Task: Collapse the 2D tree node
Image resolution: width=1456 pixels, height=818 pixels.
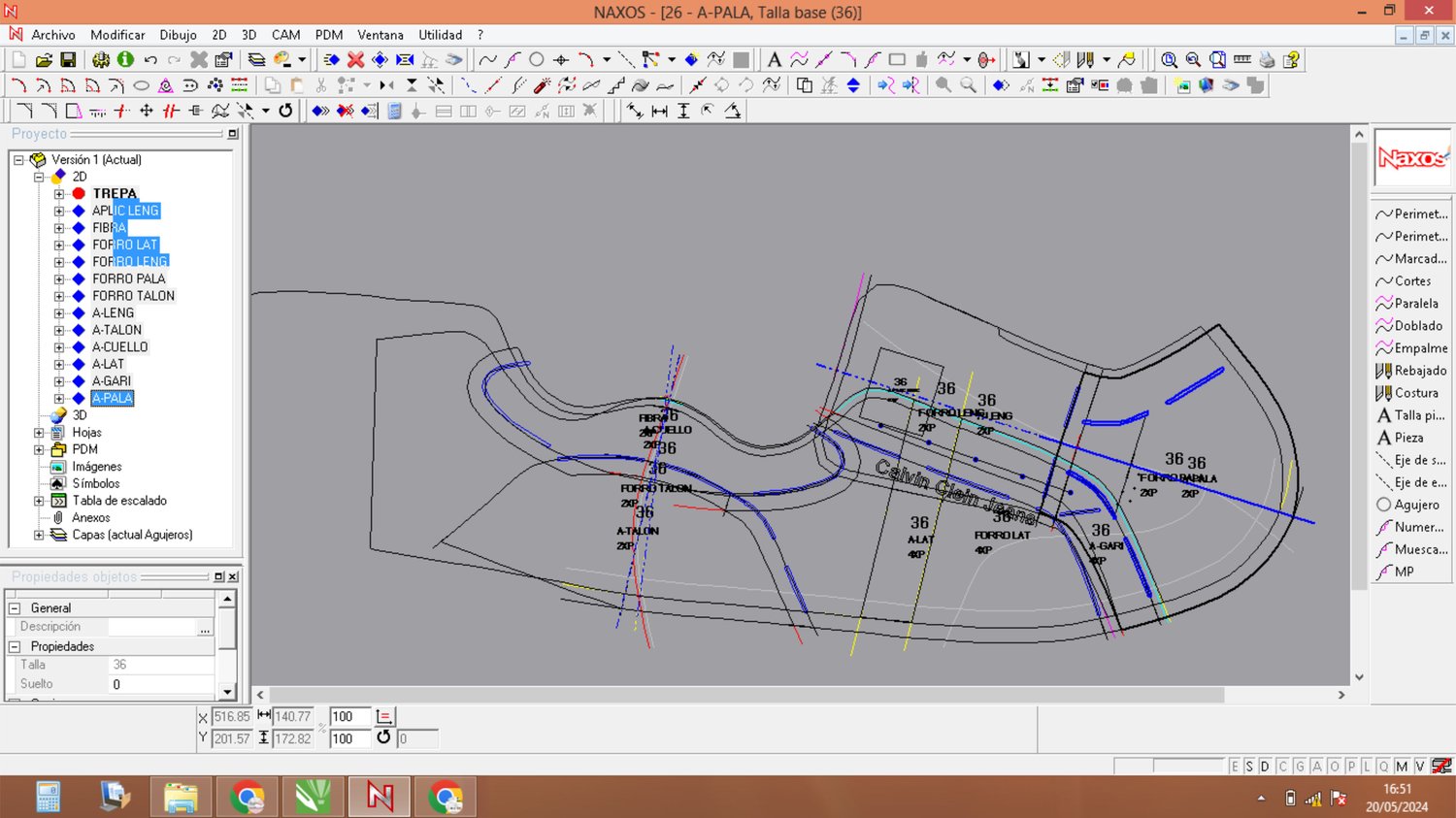Action: (x=39, y=177)
